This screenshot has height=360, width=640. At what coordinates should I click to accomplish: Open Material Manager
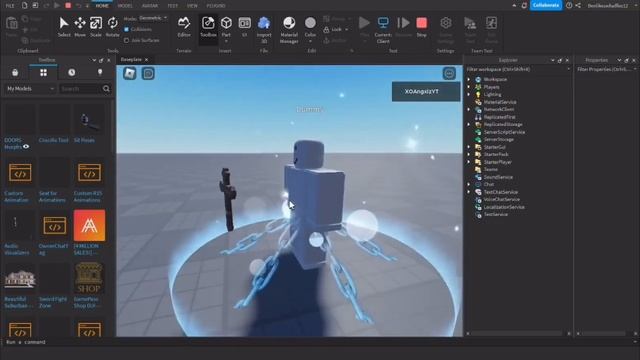point(289,29)
